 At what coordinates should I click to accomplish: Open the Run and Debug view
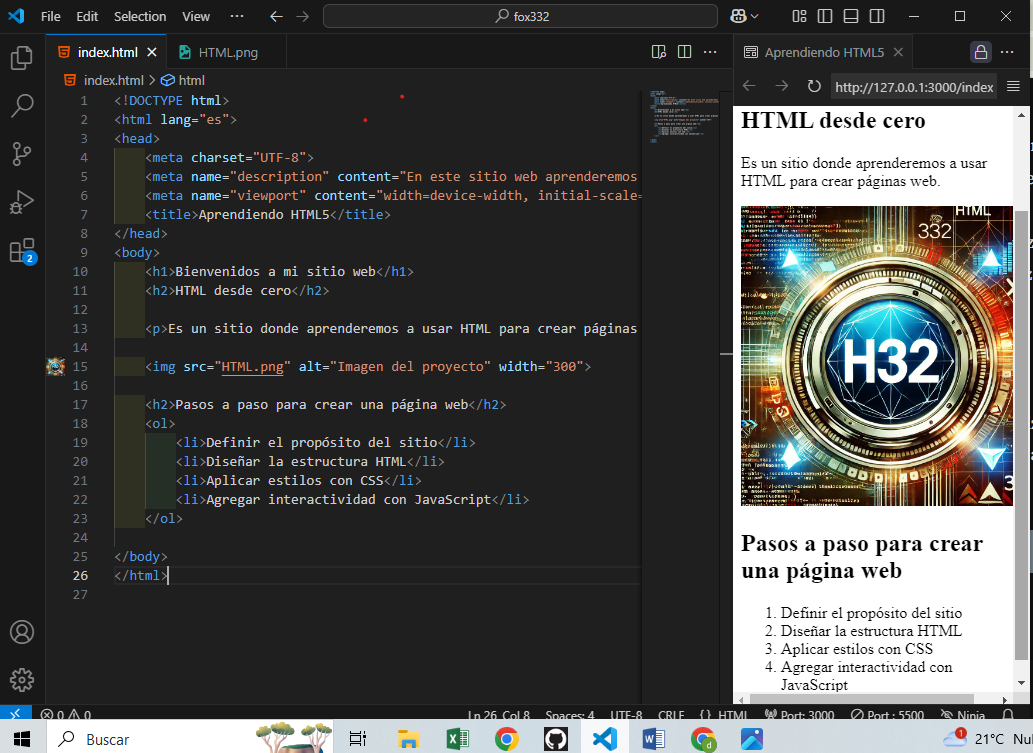point(22,202)
